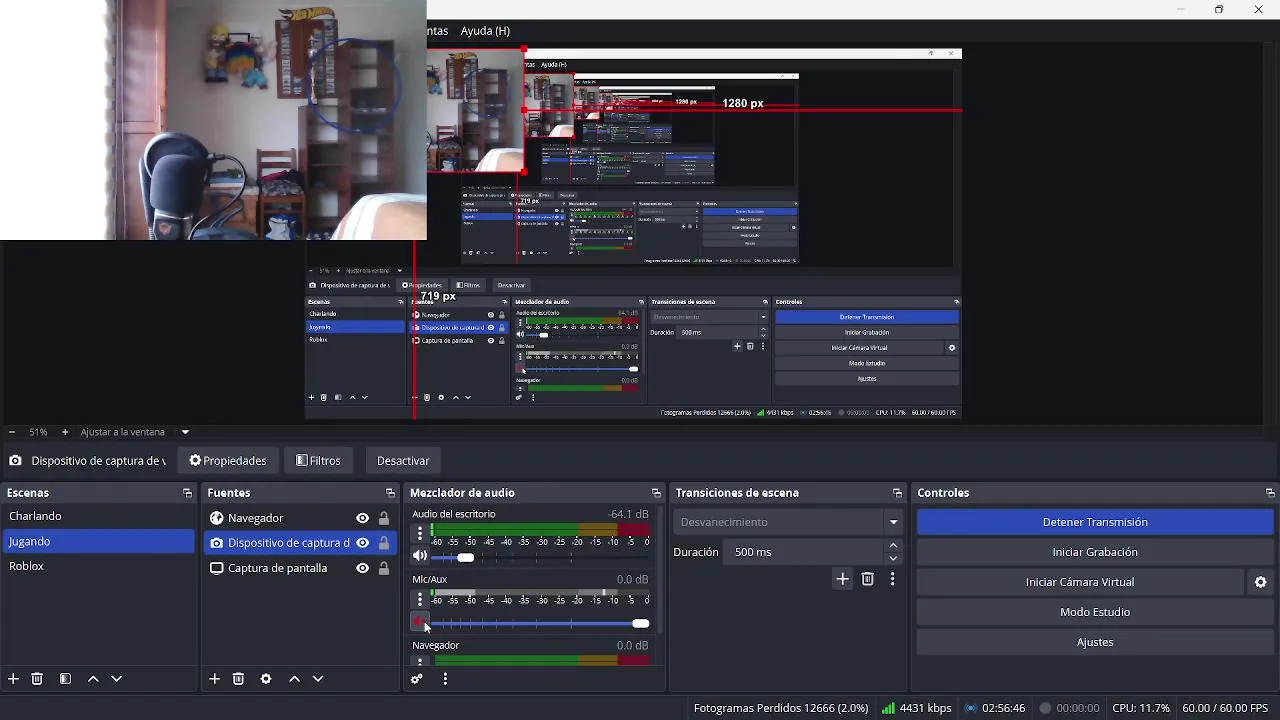This screenshot has width=1280, height=720.
Task: Click the Duración 500 ms input field
Action: [803, 552]
